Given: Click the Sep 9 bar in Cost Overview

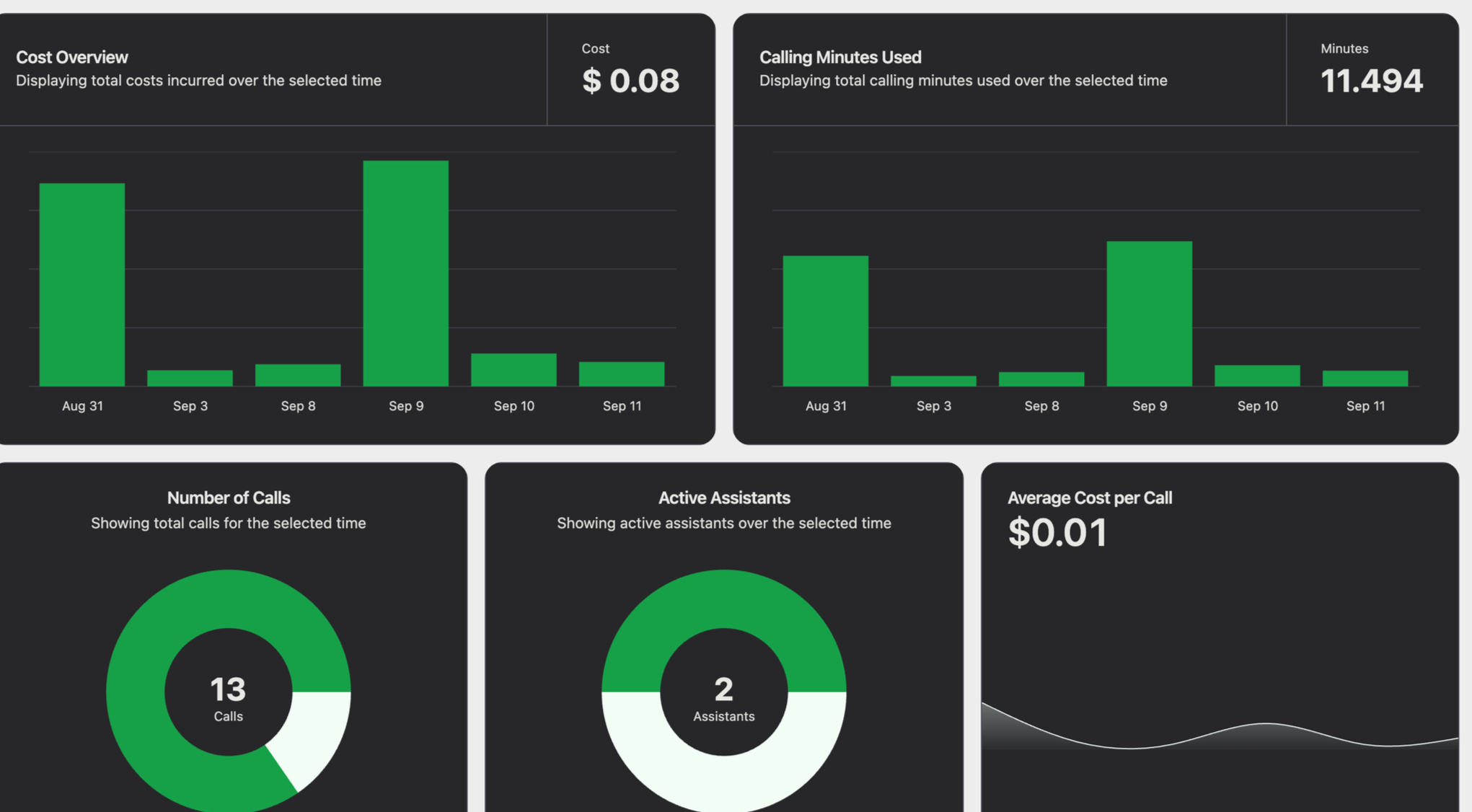Looking at the screenshot, I should (x=405, y=273).
